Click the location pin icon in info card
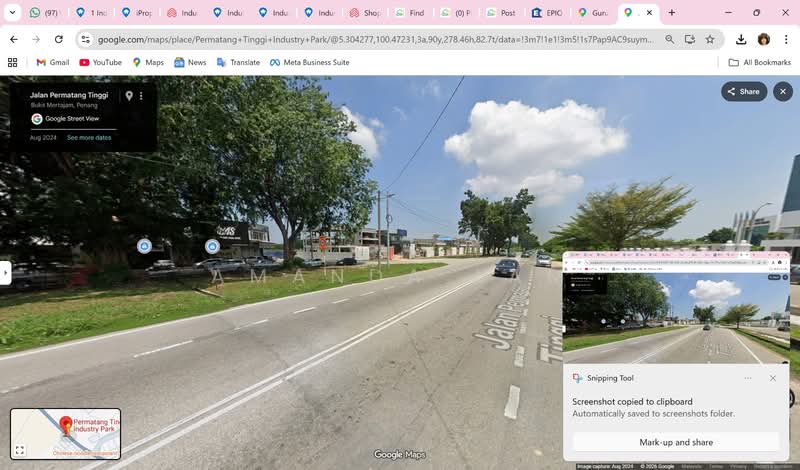This screenshot has height=470, width=800. [x=128, y=96]
